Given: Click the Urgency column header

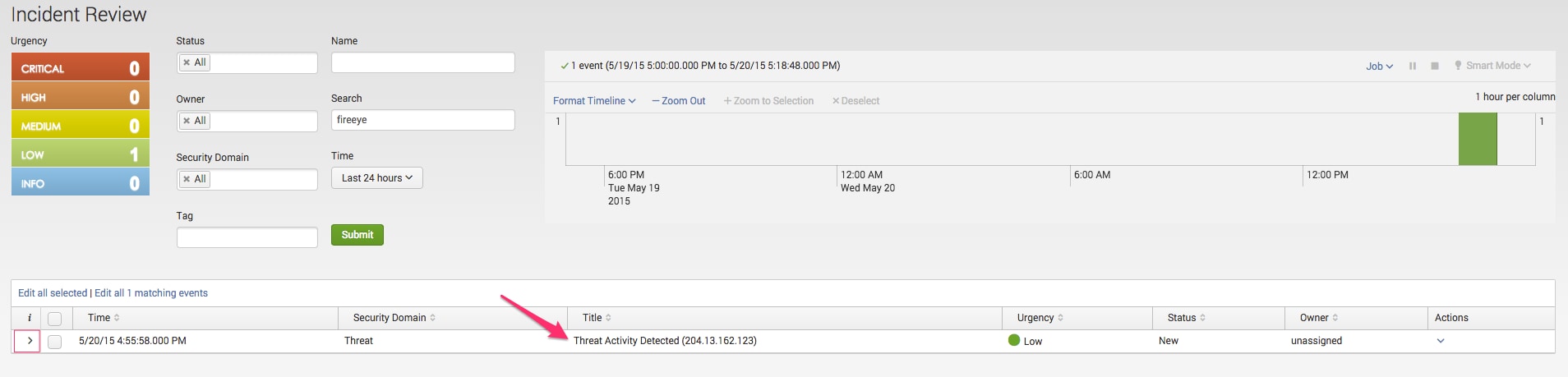Looking at the screenshot, I should click(1077, 318).
